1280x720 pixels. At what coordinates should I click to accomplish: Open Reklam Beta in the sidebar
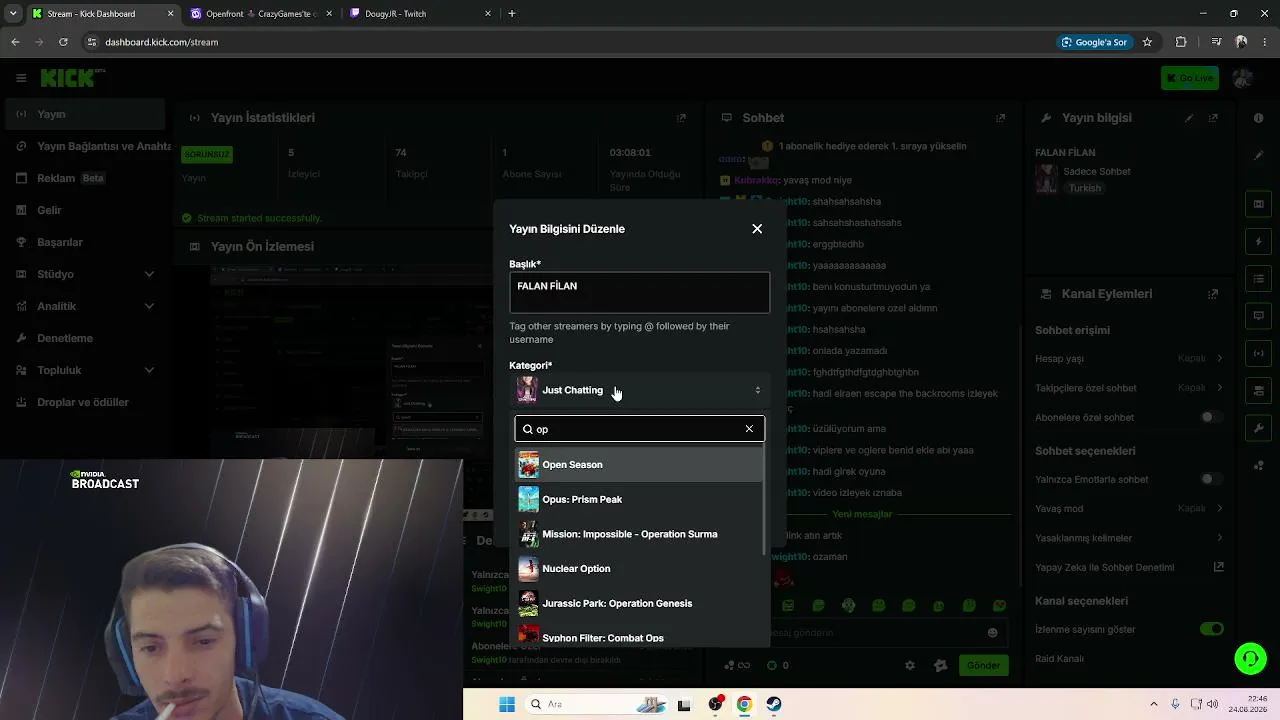(84, 178)
